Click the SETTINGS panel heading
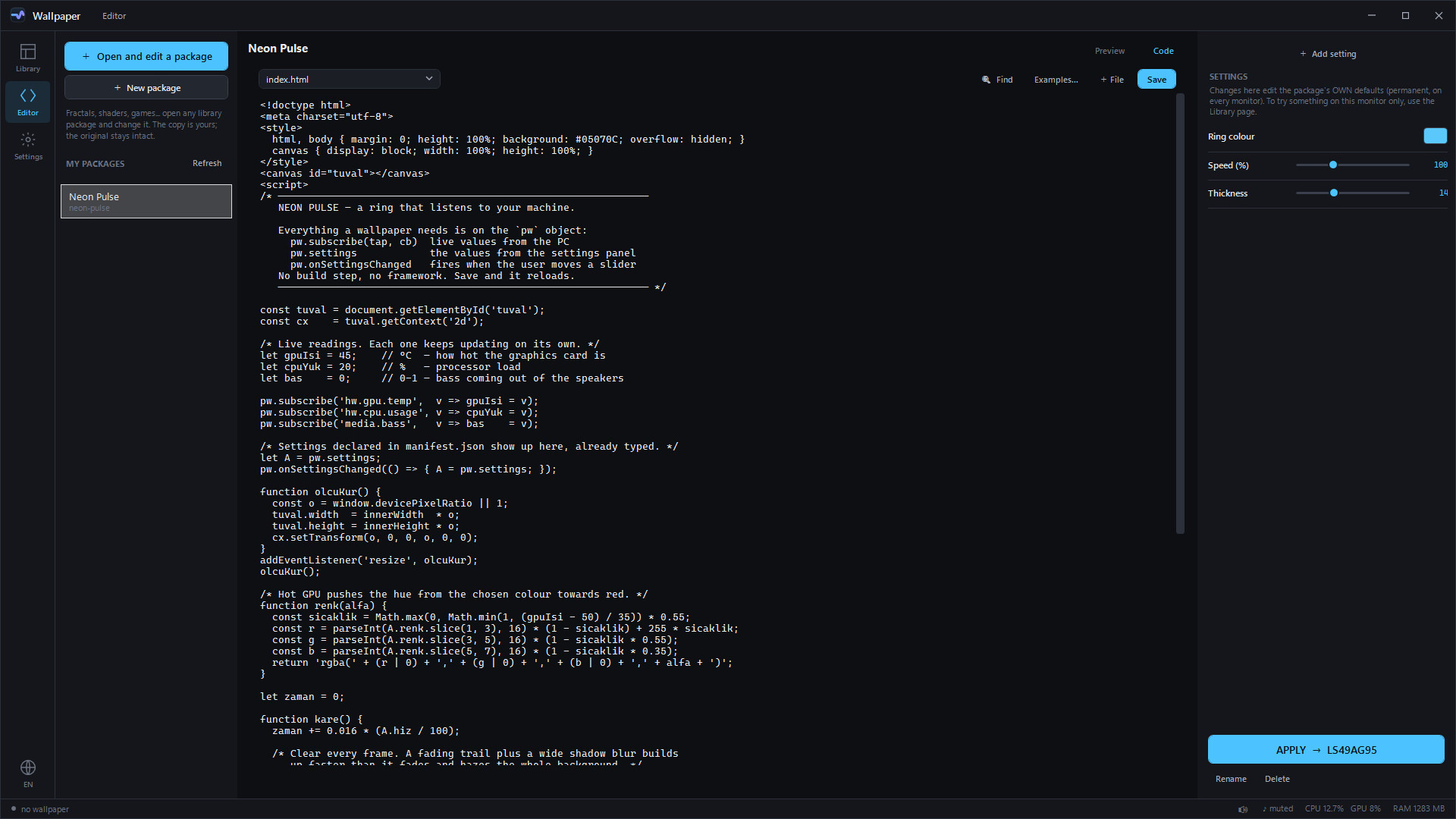This screenshot has height=819, width=1456. click(x=1228, y=77)
